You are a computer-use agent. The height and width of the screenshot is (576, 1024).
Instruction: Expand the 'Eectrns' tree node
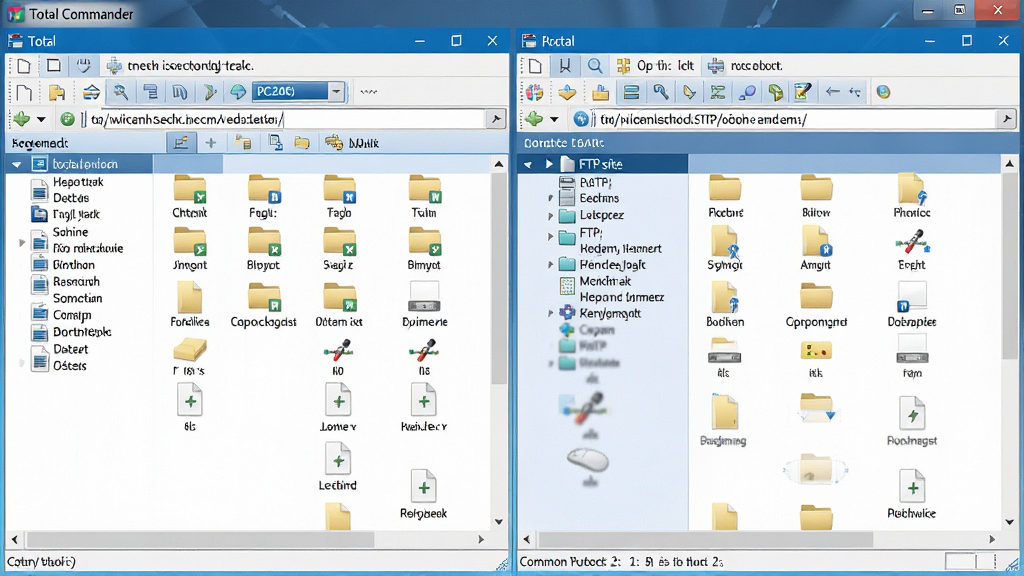551,198
